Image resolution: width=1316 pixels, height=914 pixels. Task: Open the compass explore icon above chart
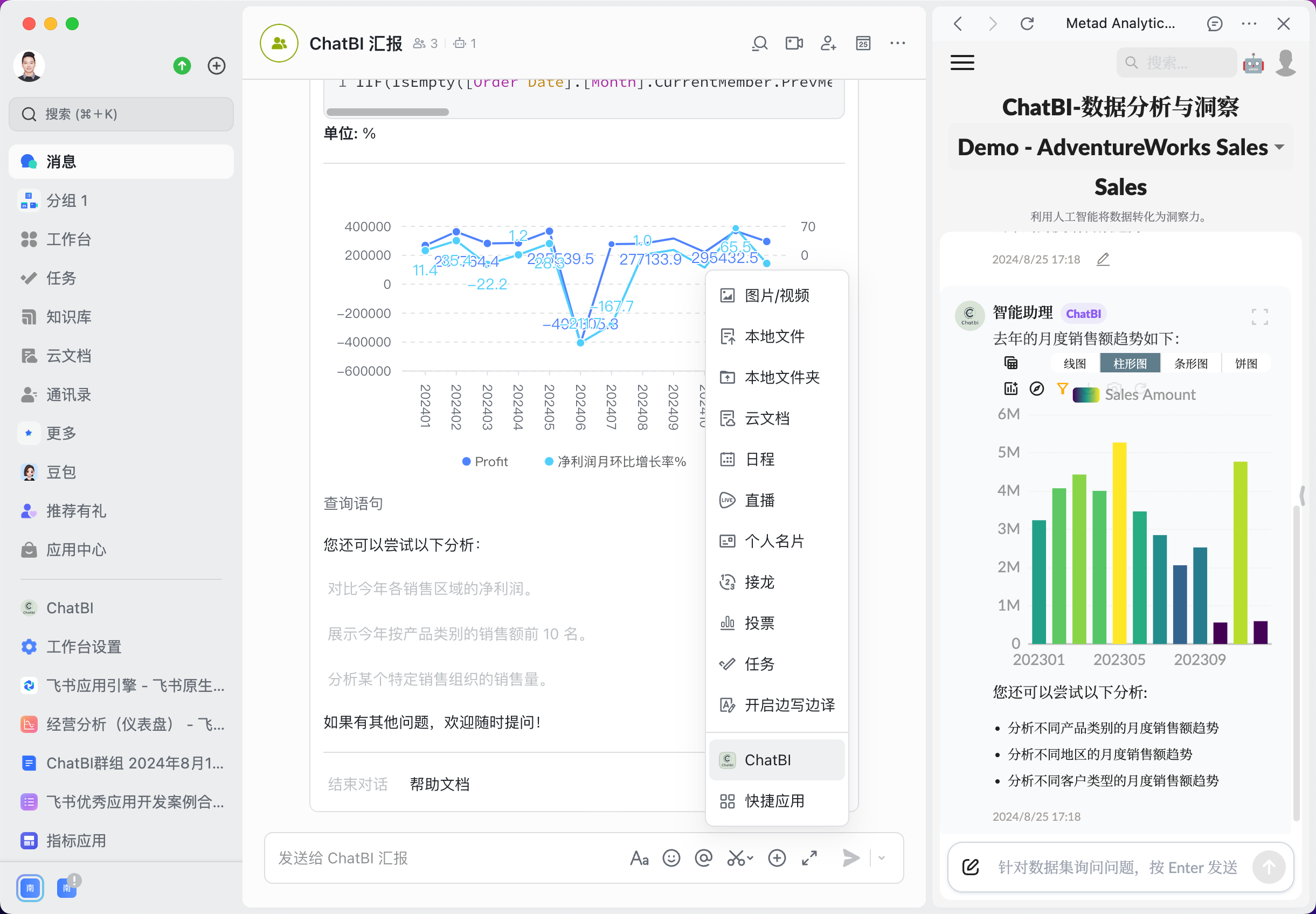(1036, 389)
